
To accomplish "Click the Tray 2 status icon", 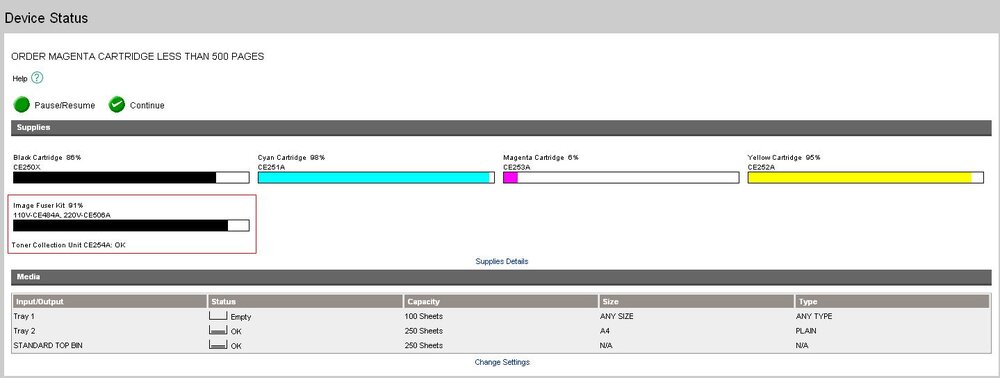I will pos(218,330).
